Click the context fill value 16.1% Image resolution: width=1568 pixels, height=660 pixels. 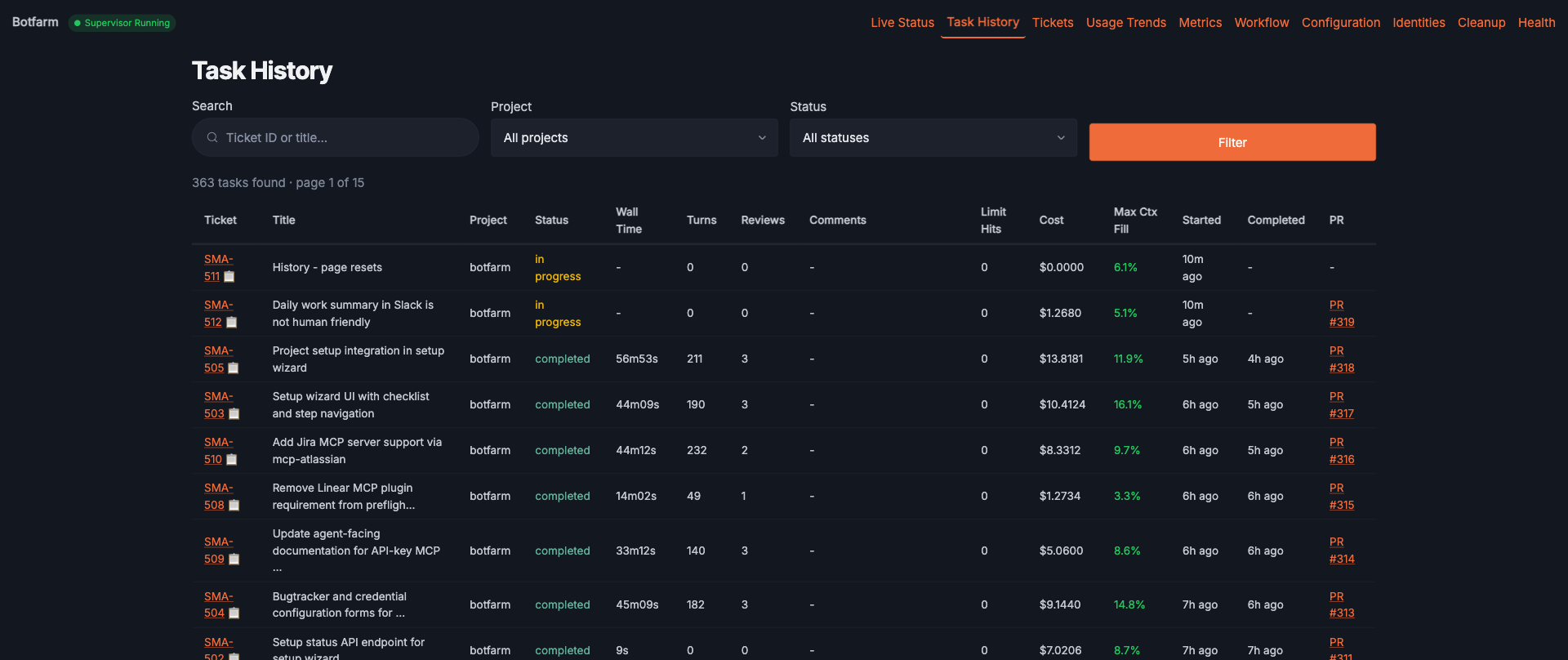pyautogui.click(x=1128, y=405)
